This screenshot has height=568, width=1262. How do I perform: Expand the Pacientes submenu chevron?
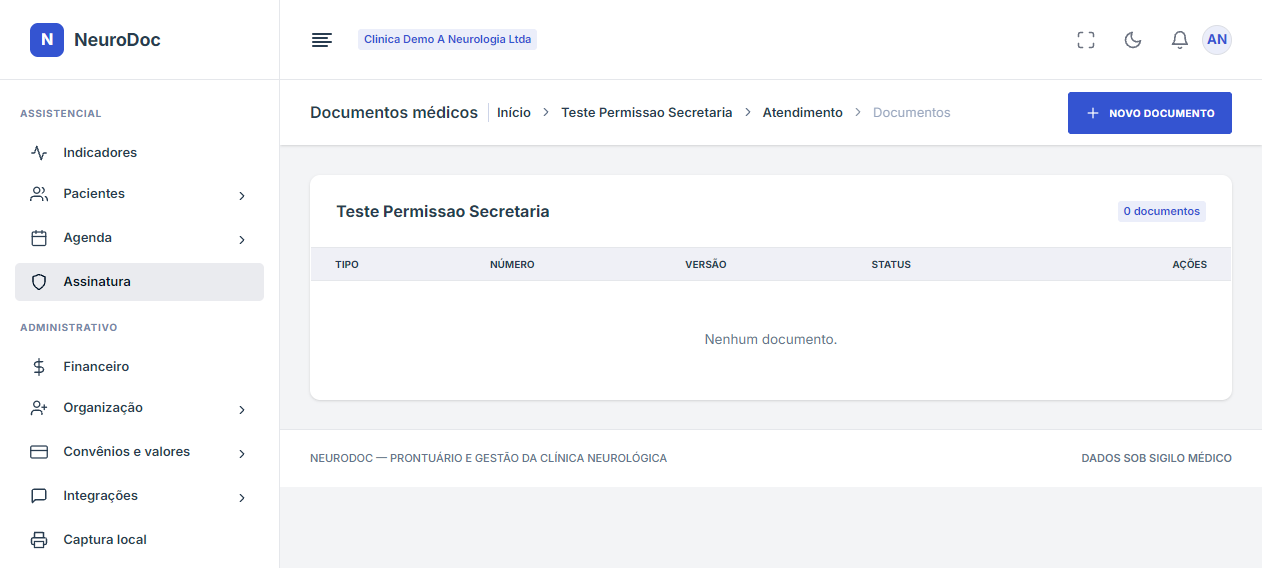242,196
